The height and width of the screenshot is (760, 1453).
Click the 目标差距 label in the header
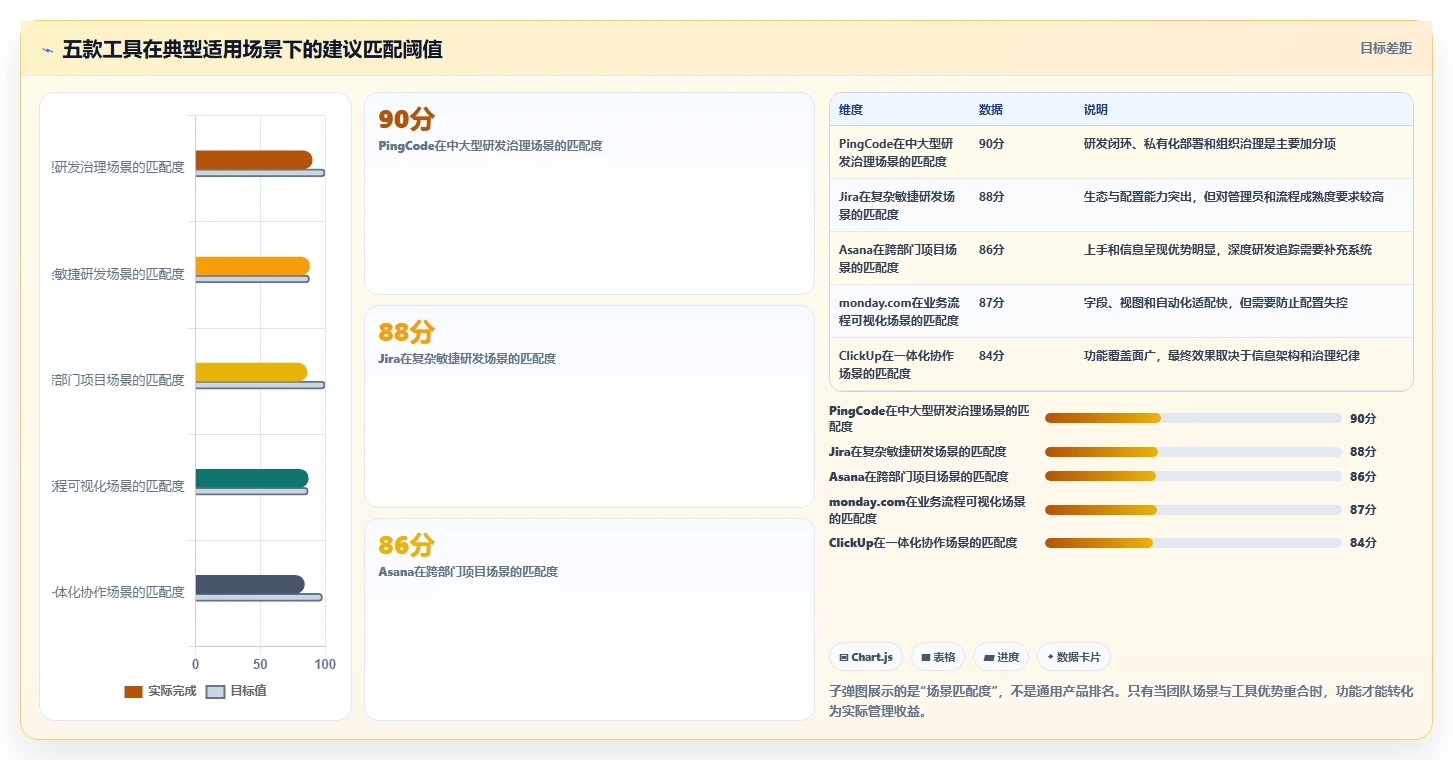(1386, 48)
